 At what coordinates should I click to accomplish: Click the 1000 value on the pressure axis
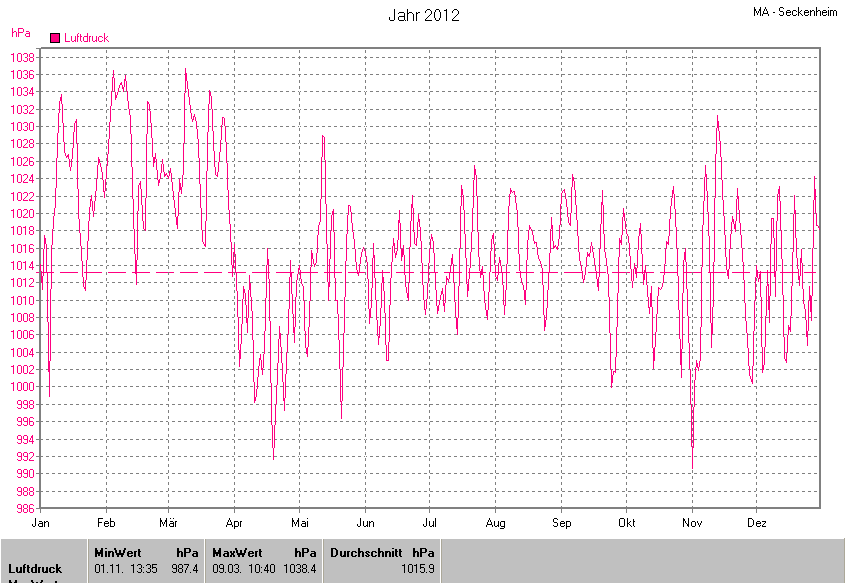coord(24,387)
